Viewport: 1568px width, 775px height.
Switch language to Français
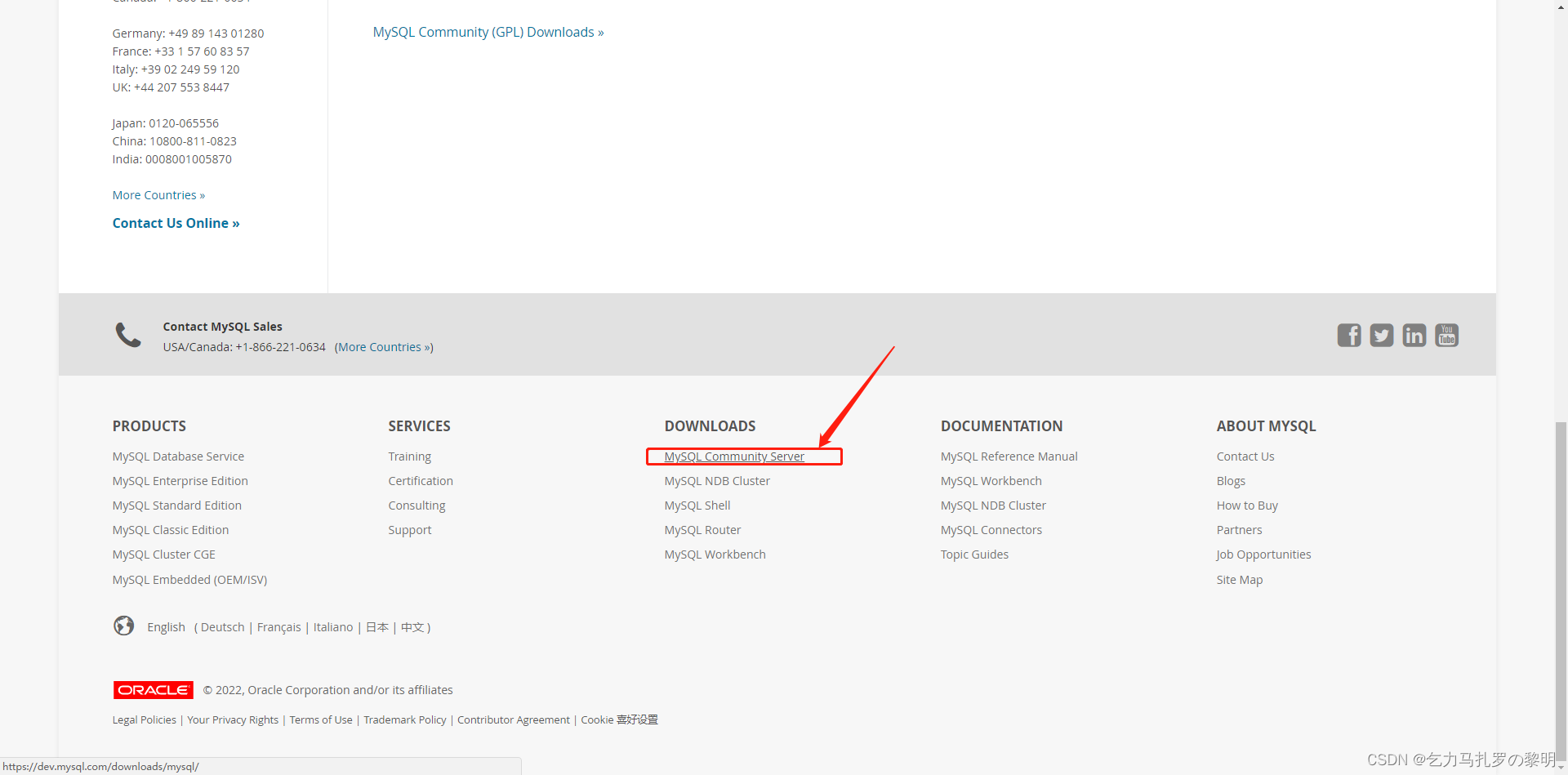(x=279, y=627)
